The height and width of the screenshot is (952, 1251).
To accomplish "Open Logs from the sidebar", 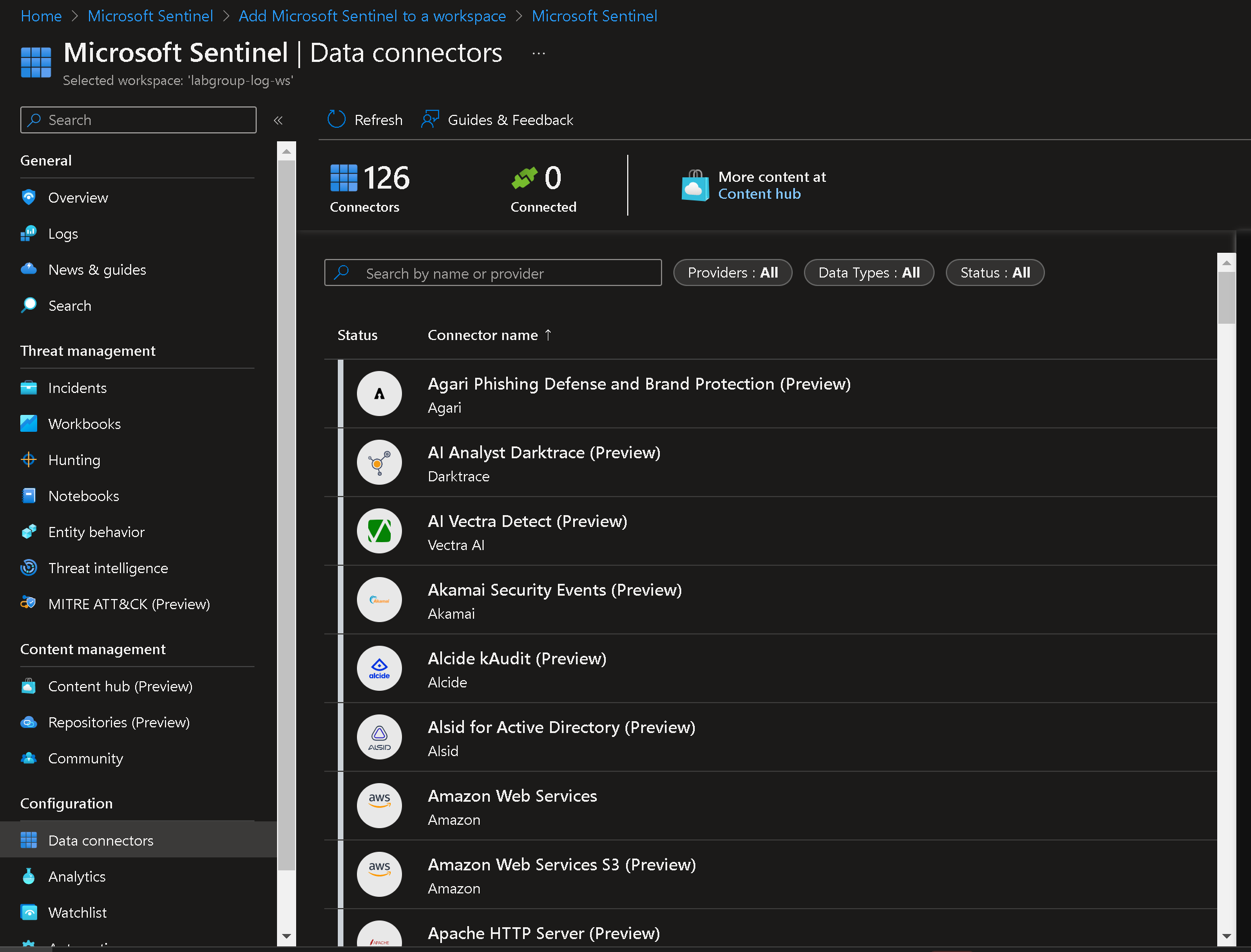I will click(x=63, y=234).
